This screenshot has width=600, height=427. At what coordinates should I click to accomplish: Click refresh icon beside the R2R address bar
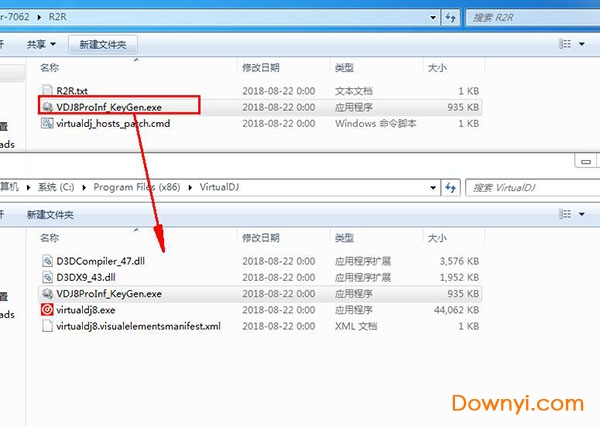[453, 17]
